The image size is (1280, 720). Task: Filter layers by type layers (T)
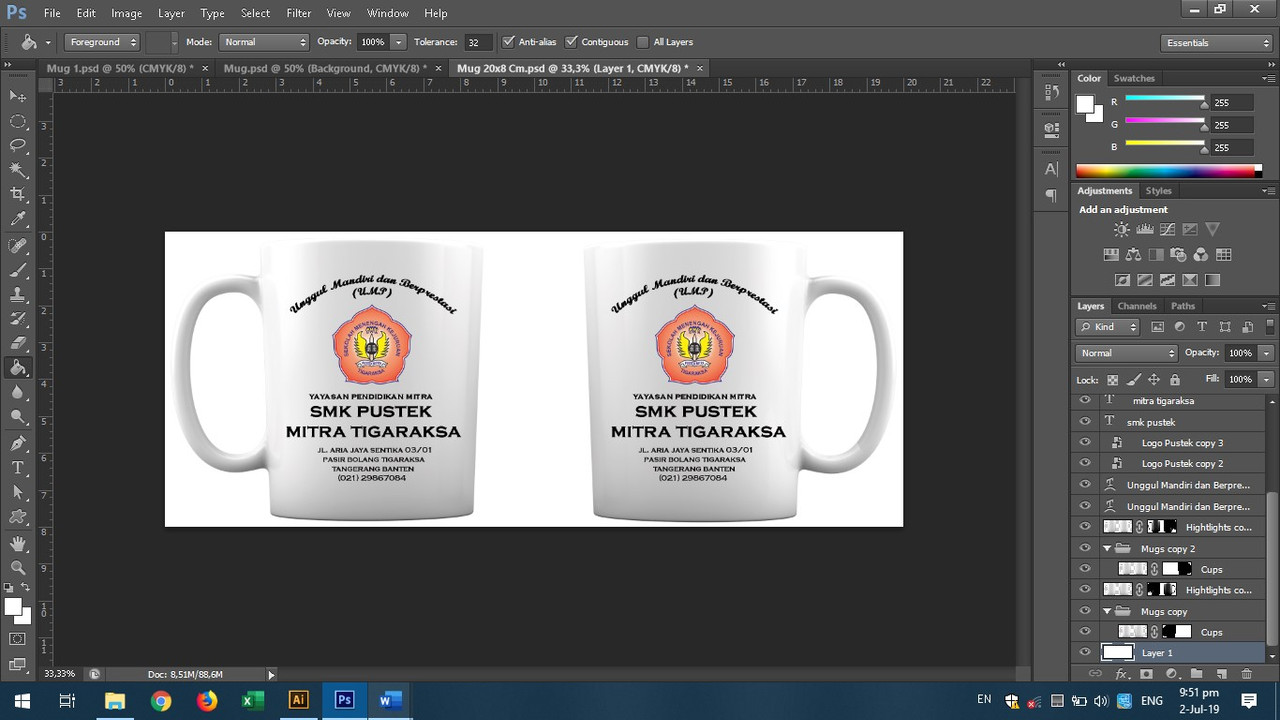1202,327
